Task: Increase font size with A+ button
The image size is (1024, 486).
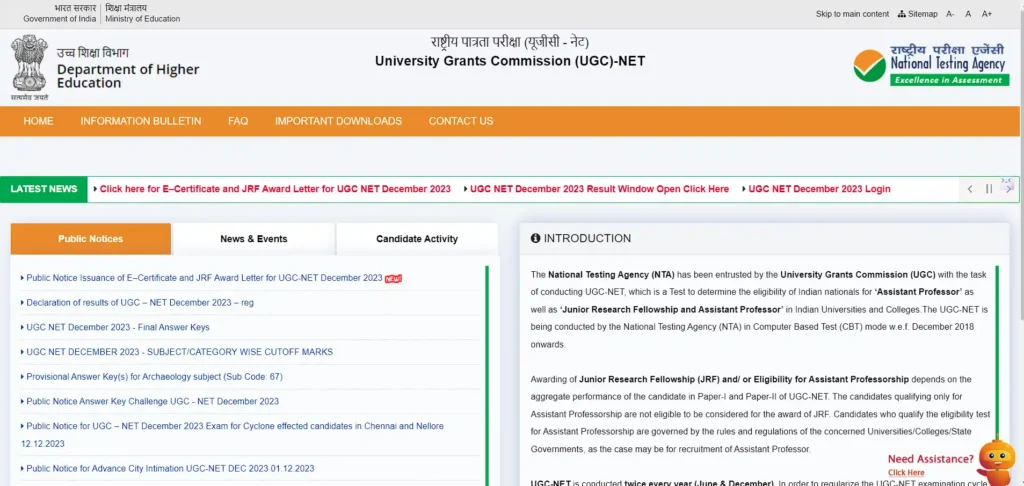Action: pos(987,14)
